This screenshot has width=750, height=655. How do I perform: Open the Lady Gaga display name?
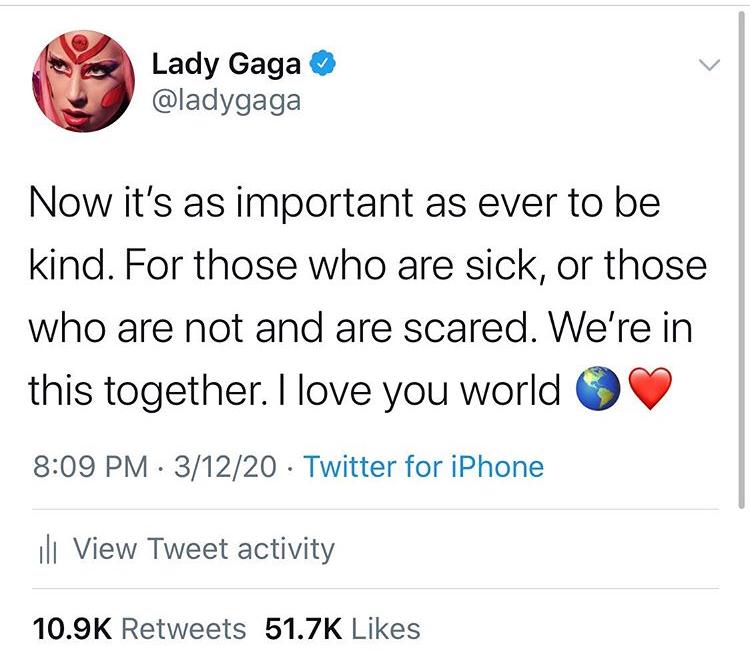pos(226,64)
